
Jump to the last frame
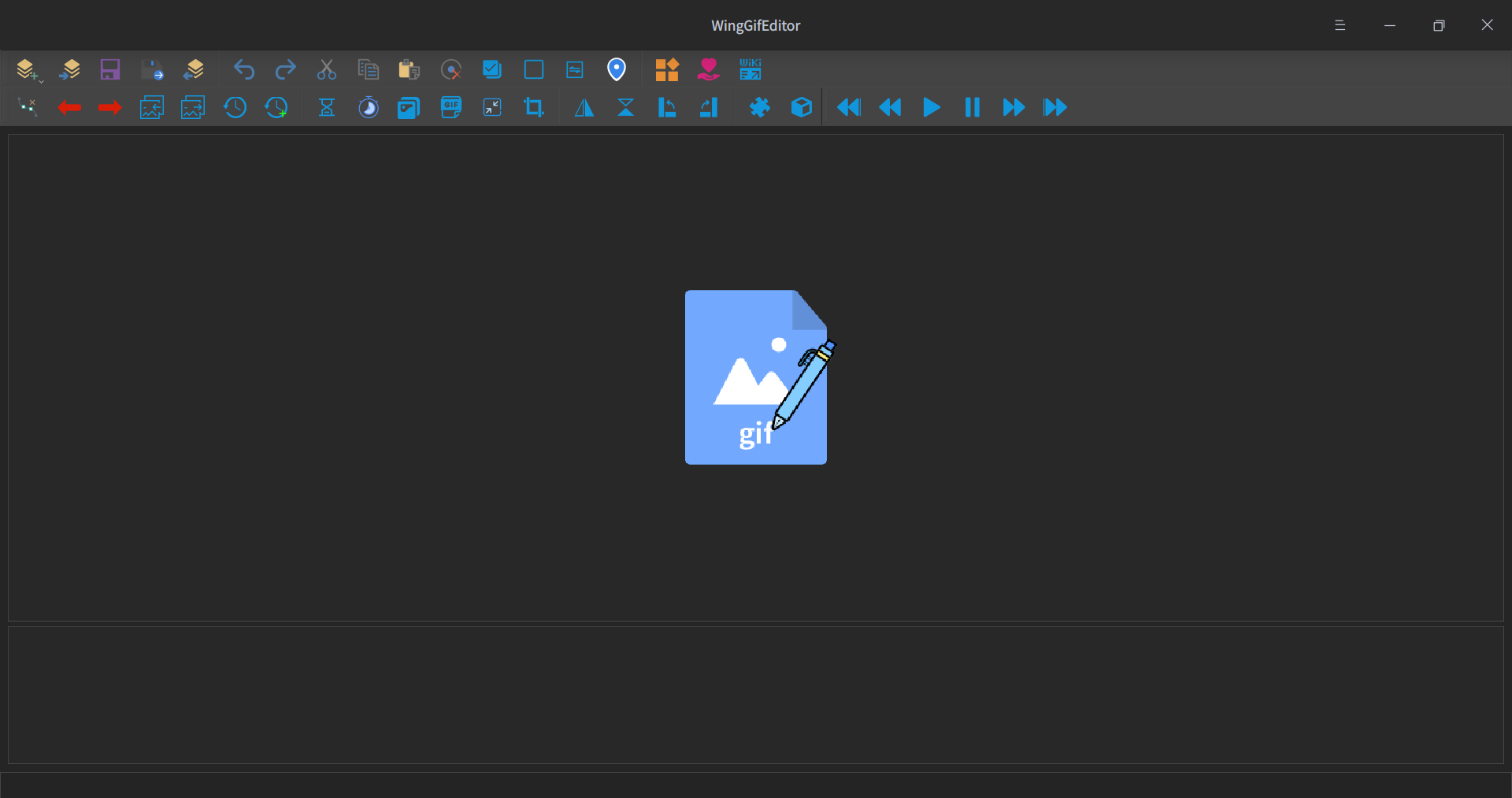[1055, 107]
